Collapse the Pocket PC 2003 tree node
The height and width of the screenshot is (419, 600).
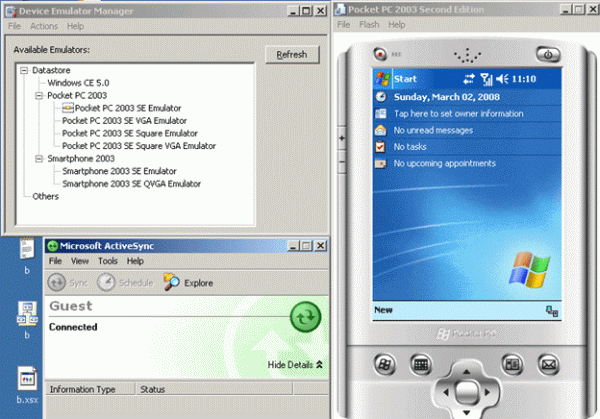[x=39, y=96]
